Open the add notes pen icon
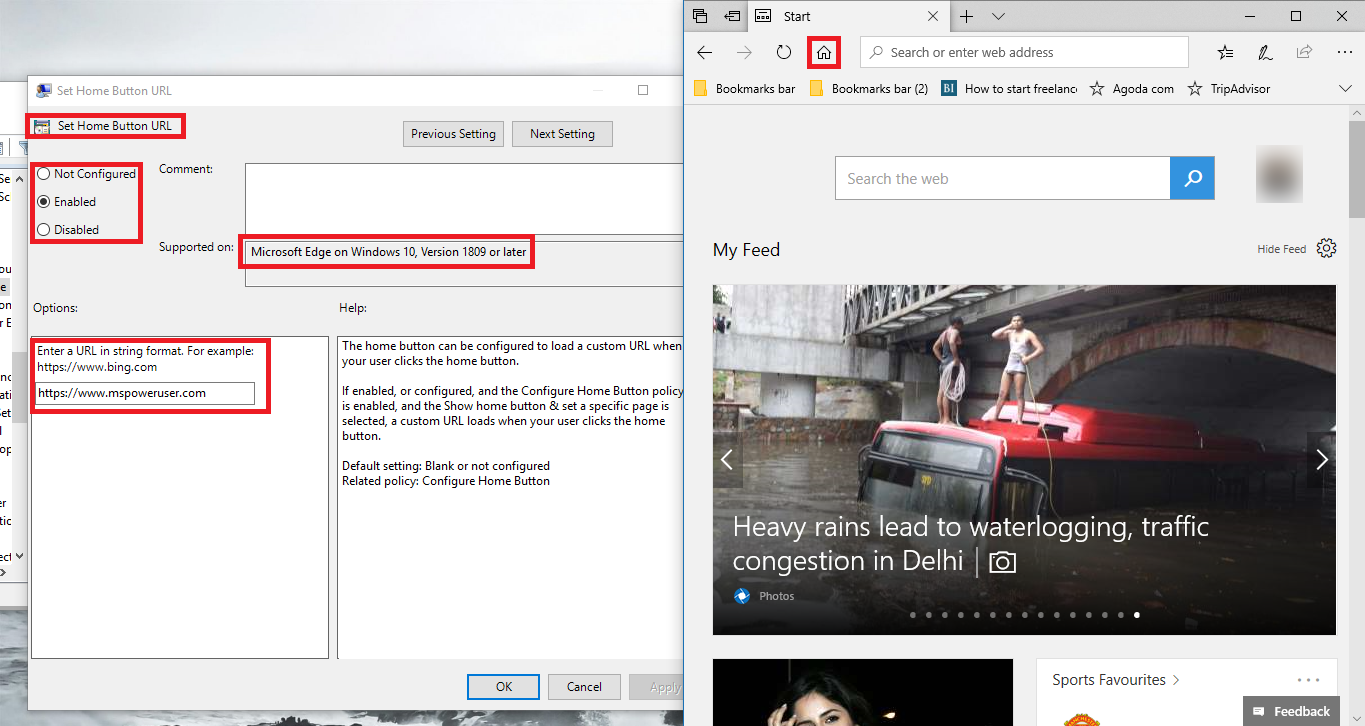The width and height of the screenshot is (1365, 726). pos(1265,52)
